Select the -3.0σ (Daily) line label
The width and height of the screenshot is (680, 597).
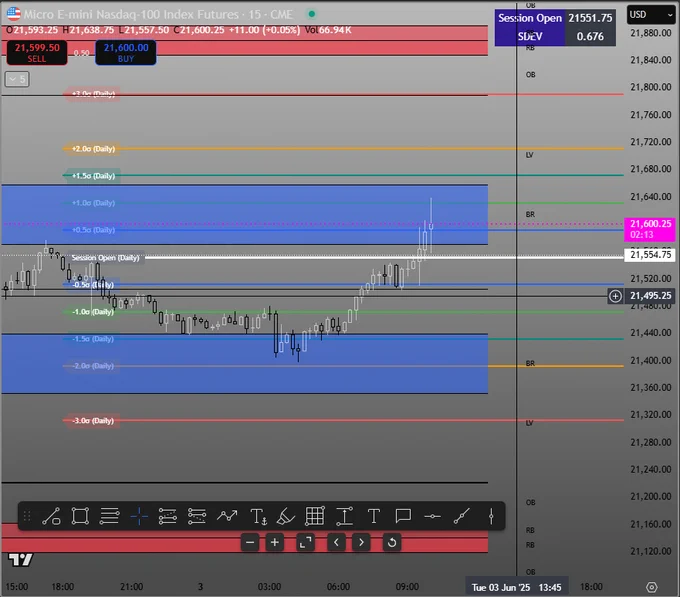[92, 421]
